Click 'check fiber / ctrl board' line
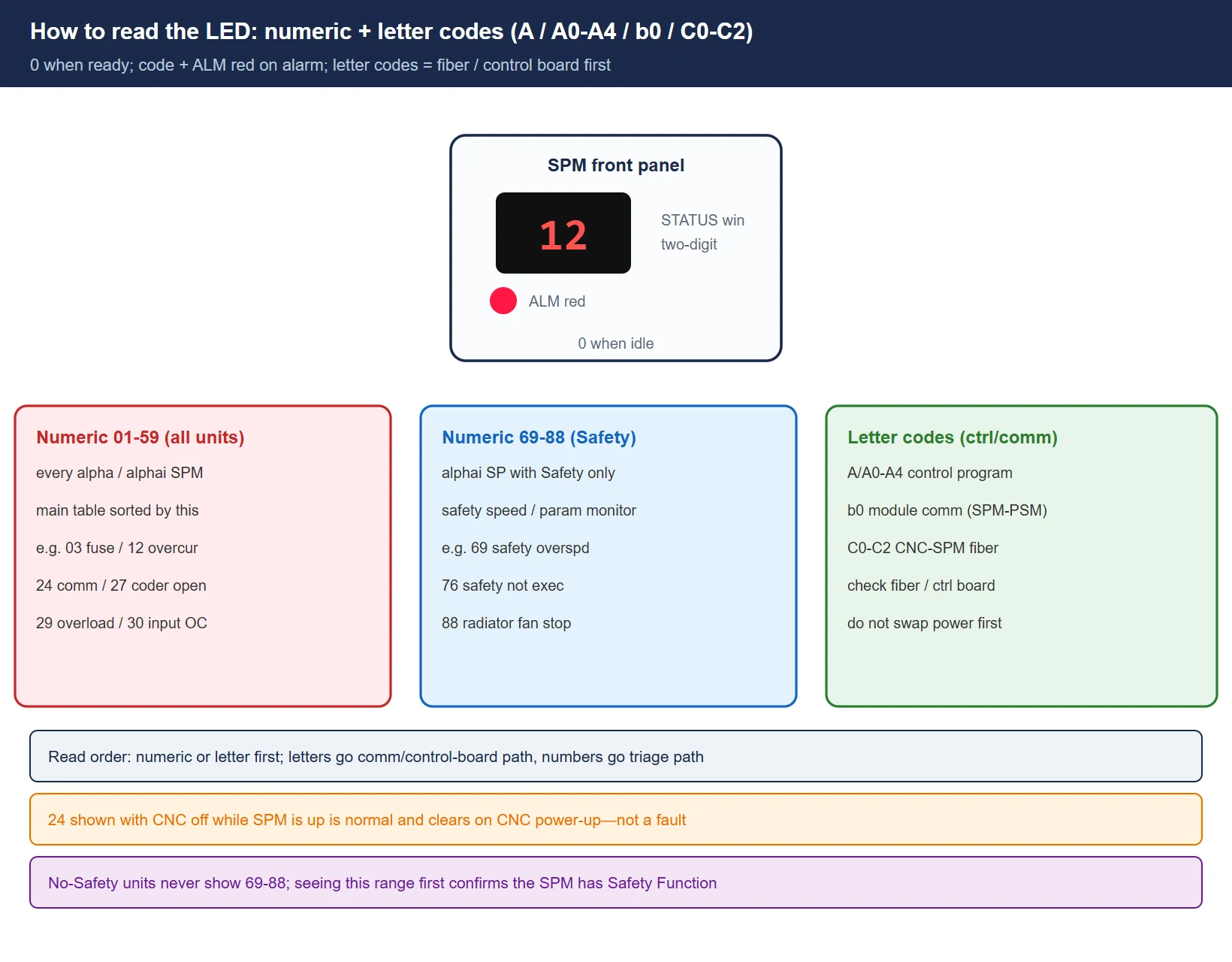Image resolution: width=1232 pixels, height=962 pixels. click(x=921, y=585)
